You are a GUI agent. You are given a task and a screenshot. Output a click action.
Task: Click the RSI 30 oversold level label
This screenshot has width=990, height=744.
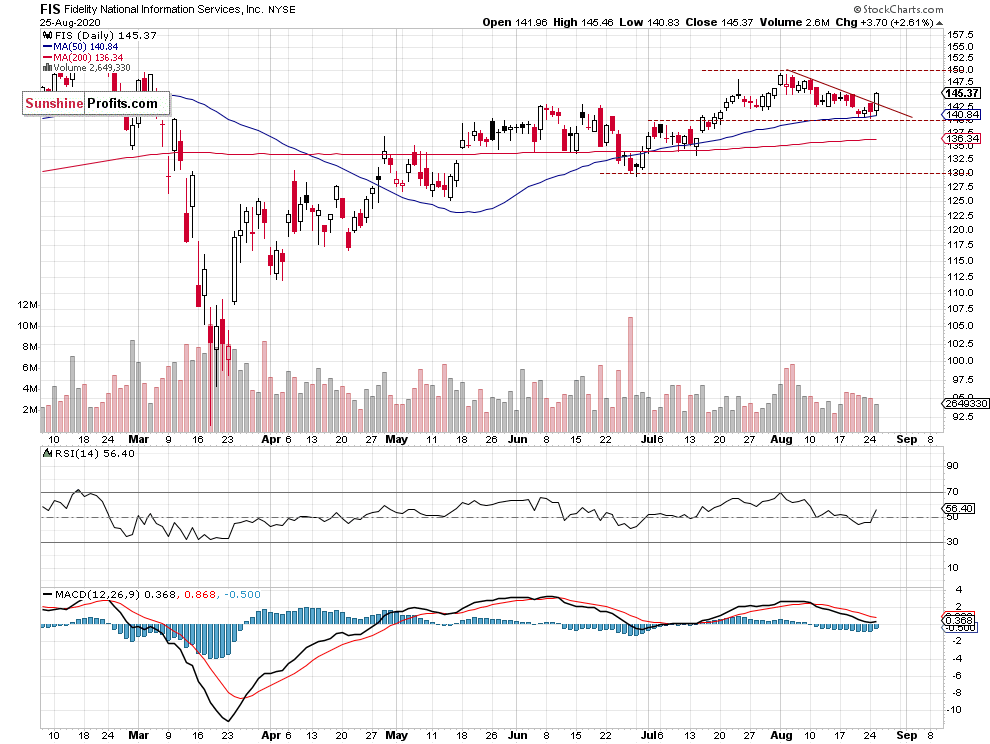point(953,541)
